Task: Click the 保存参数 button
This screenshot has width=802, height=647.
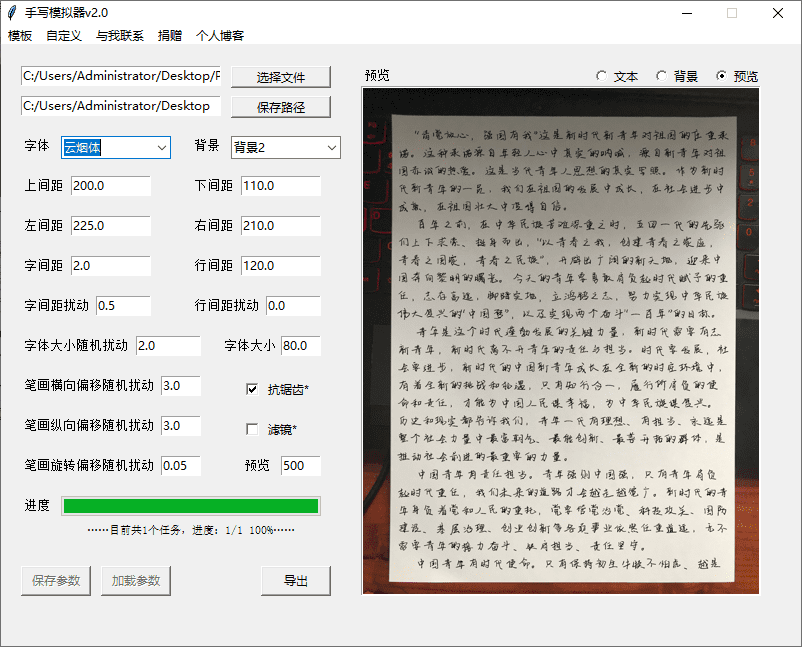Action: 55,581
